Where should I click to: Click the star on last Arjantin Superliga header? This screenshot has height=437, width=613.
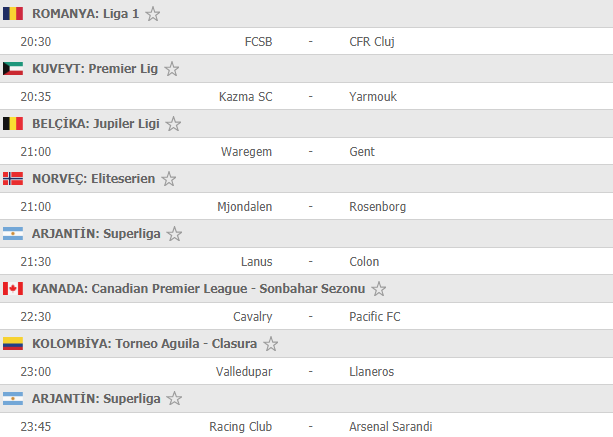pos(174,399)
